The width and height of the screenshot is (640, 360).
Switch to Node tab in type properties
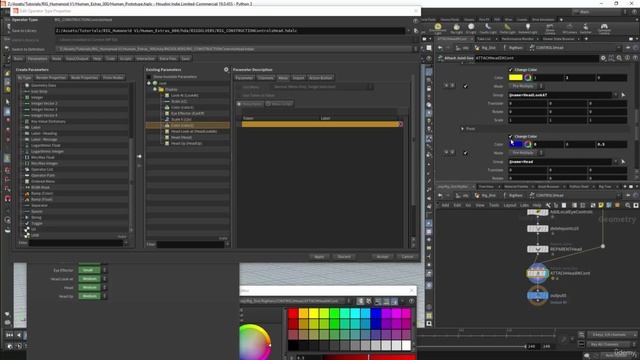pos(57,58)
